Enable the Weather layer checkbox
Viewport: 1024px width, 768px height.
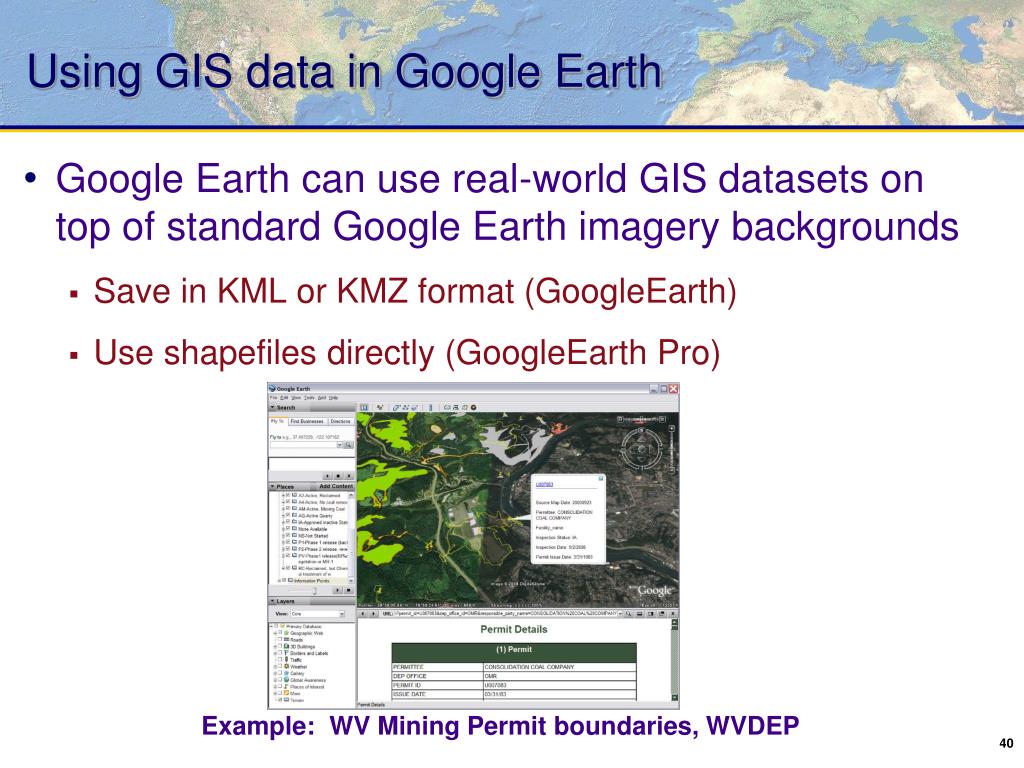pos(280,666)
